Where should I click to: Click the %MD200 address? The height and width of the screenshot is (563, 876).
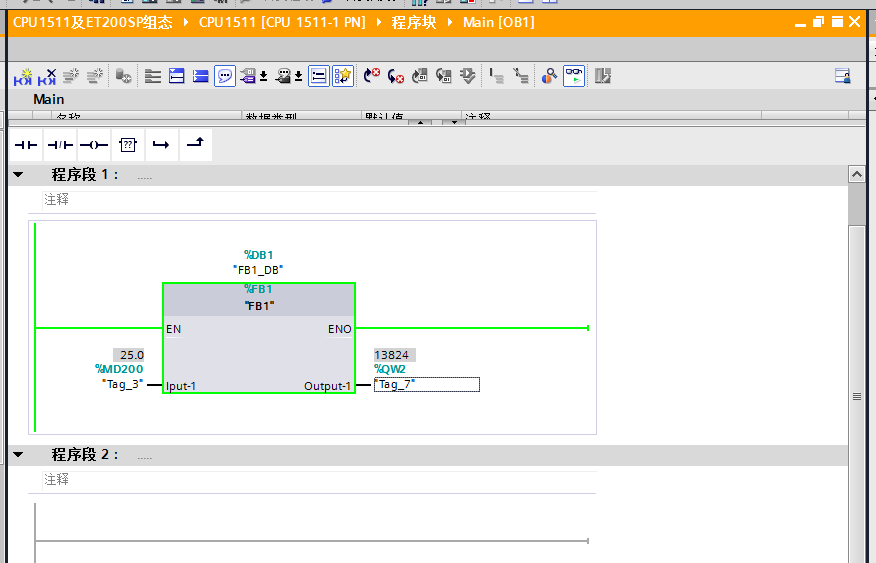tap(119, 369)
